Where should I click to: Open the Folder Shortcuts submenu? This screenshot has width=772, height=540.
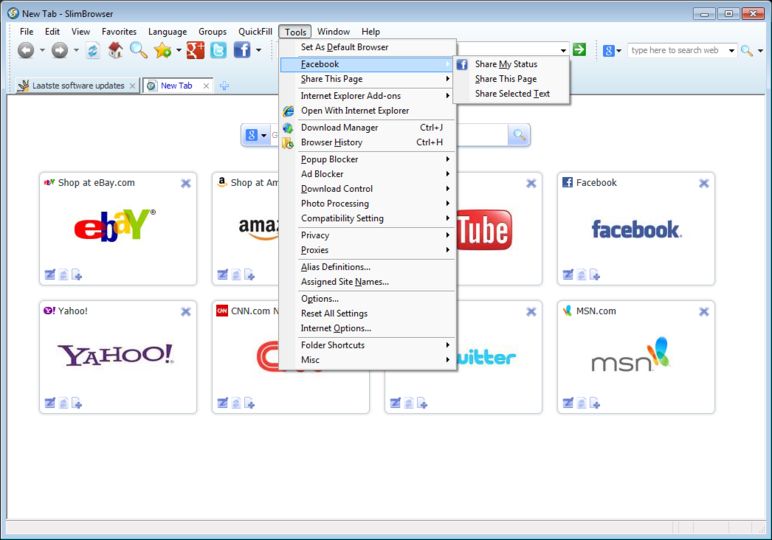[368, 345]
